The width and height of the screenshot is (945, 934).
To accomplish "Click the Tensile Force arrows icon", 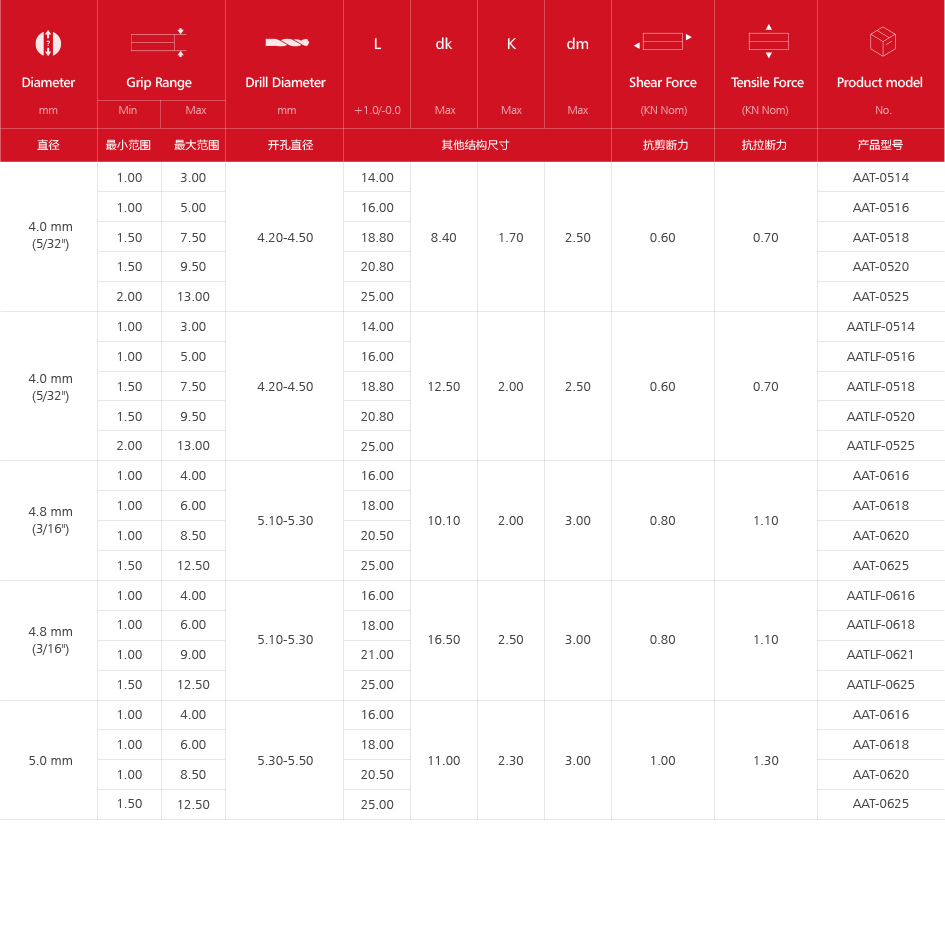I will click(768, 41).
